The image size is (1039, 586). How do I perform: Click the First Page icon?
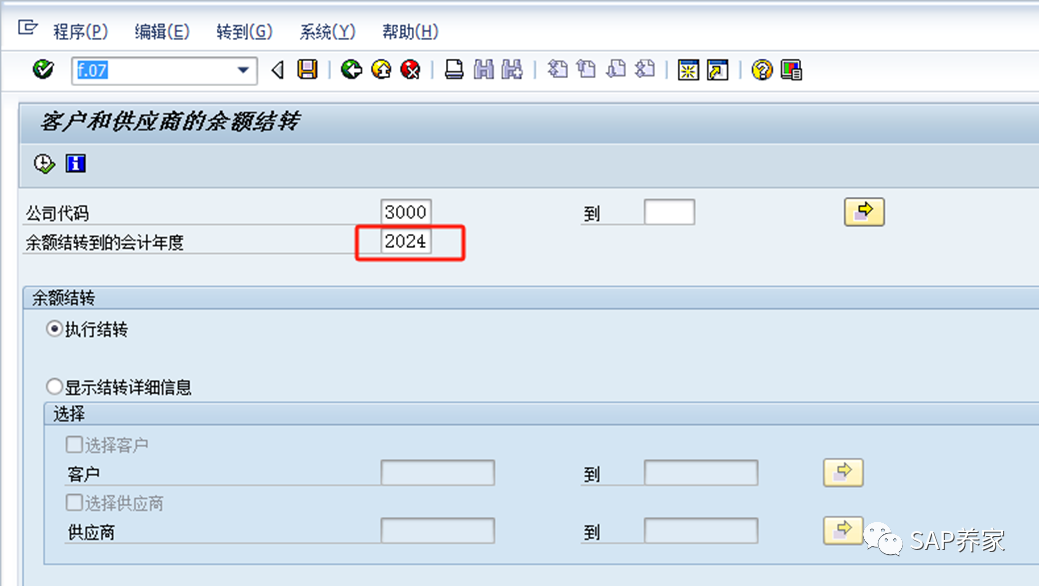[x=557, y=70]
